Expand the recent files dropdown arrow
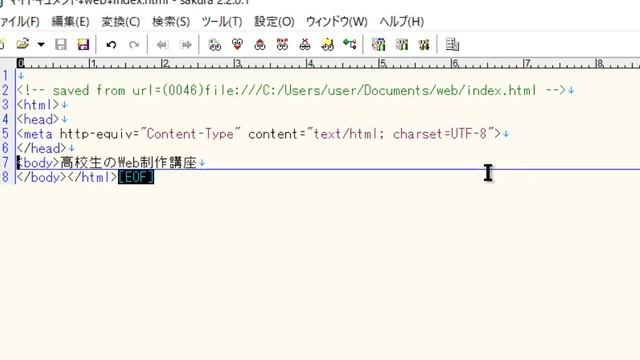This screenshot has width=640, height=360. [x=41, y=44]
